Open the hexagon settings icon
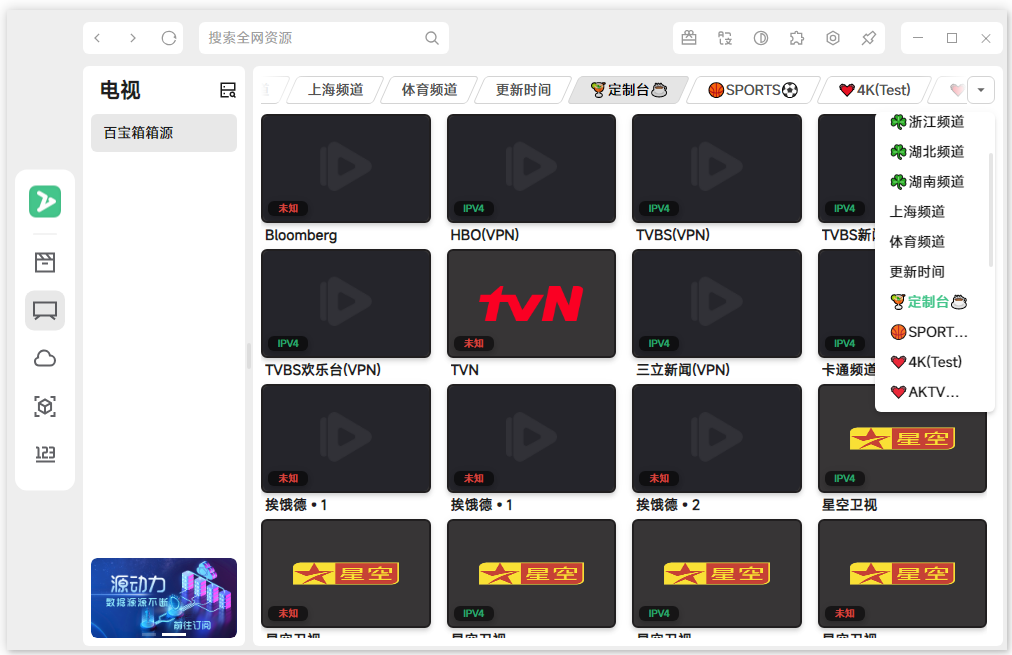The image size is (1012, 655). point(833,38)
